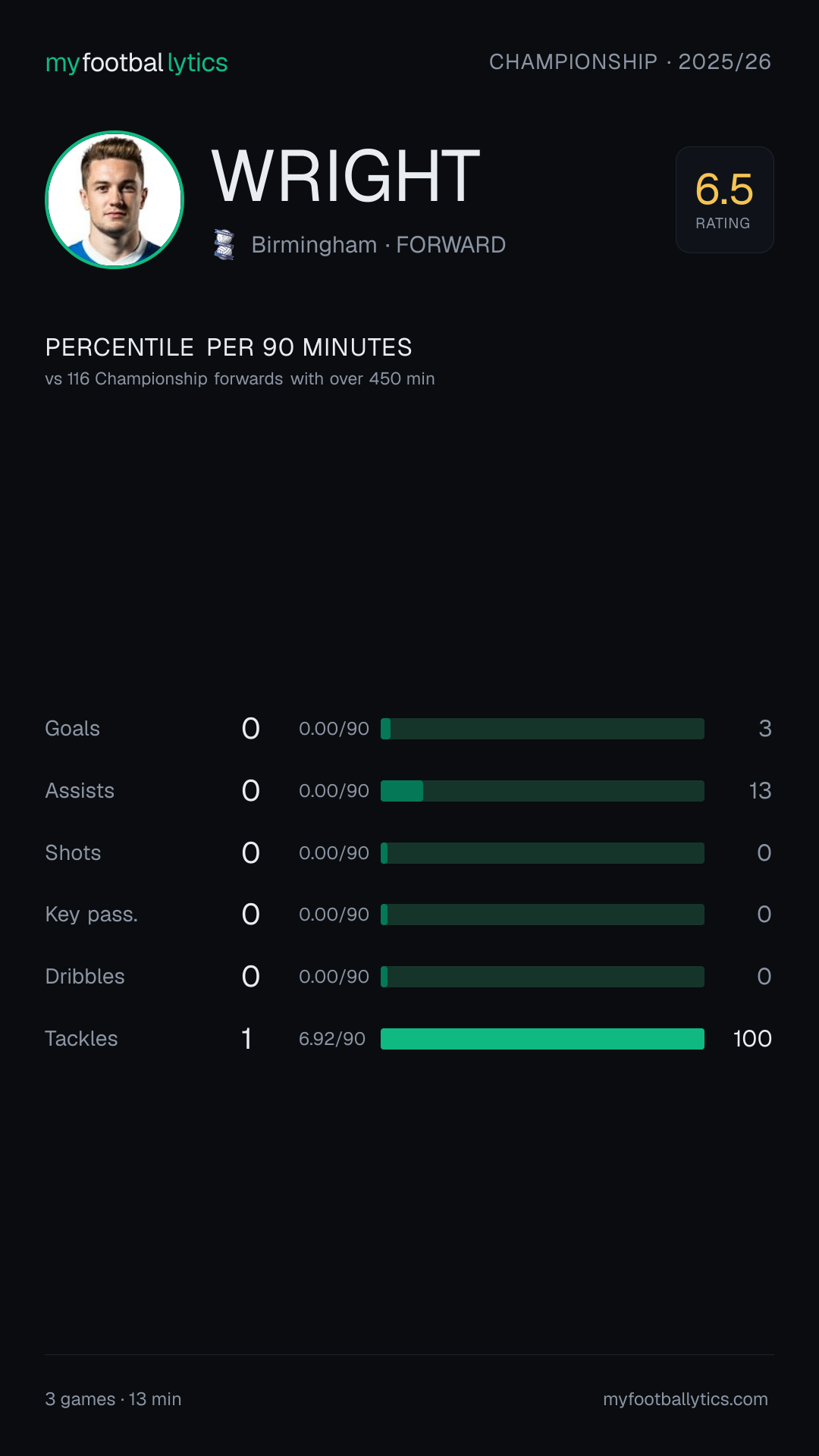Select the Goals stat label
819x1456 pixels.
coord(73,729)
